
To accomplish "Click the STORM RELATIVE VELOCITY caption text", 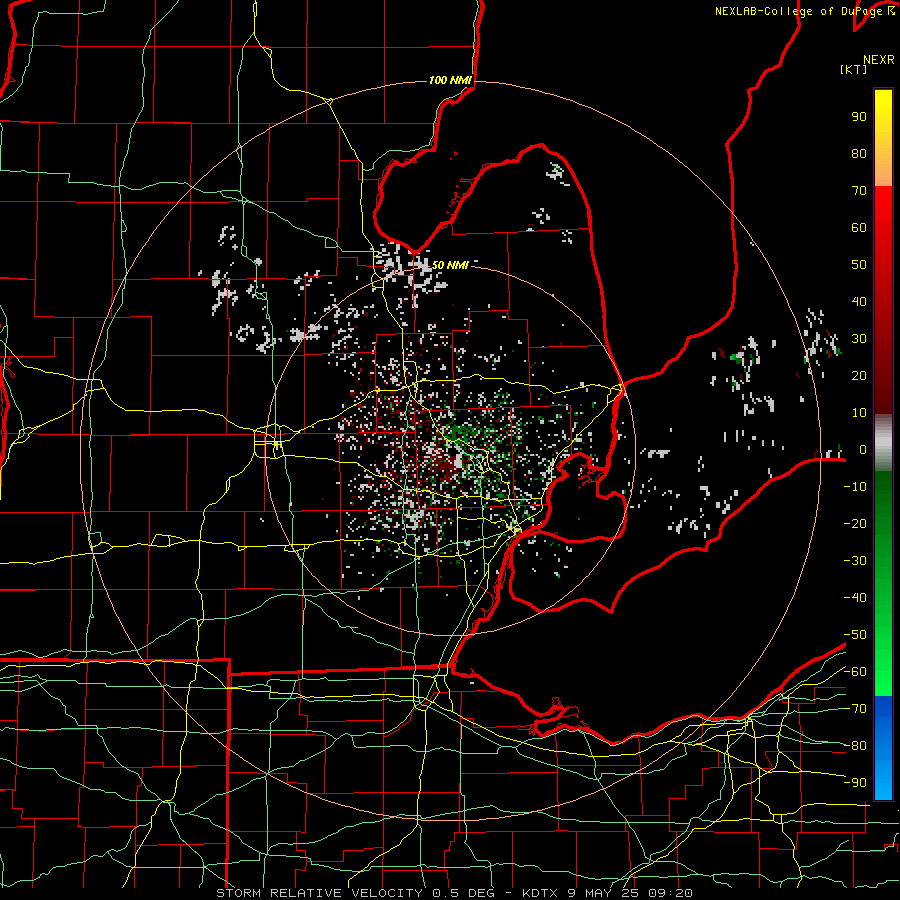I will click(x=320, y=893).
